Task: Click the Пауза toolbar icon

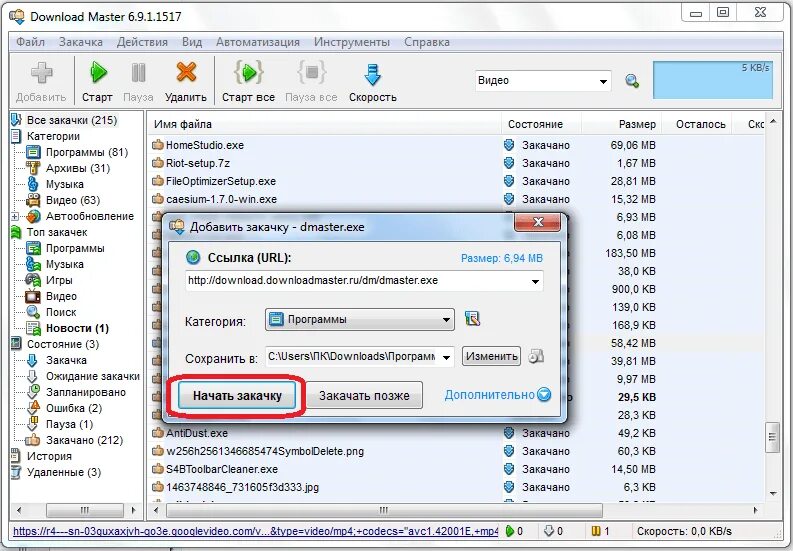Action: (x=138, y=72)
